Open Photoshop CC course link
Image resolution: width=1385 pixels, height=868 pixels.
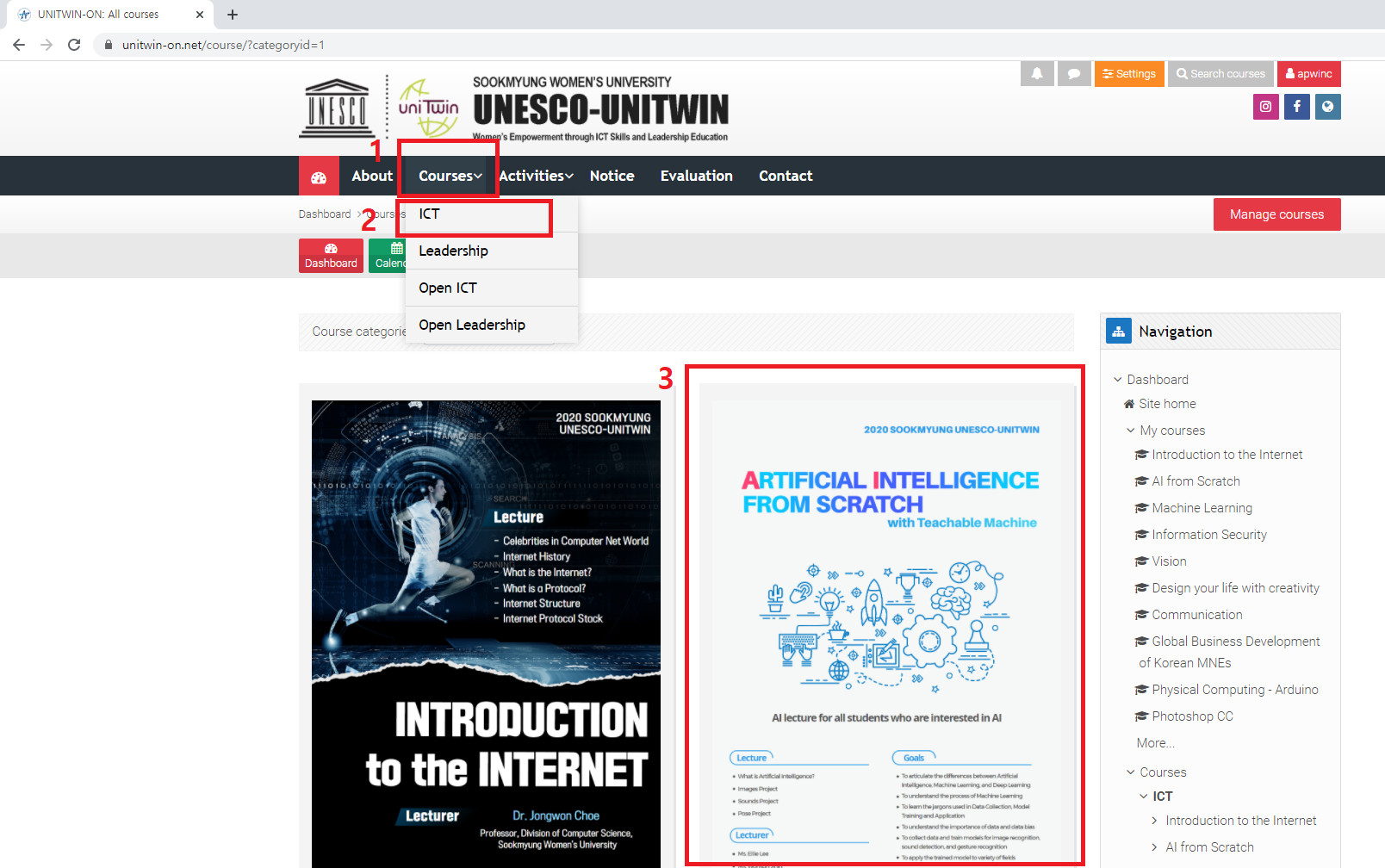(1192, 716)
